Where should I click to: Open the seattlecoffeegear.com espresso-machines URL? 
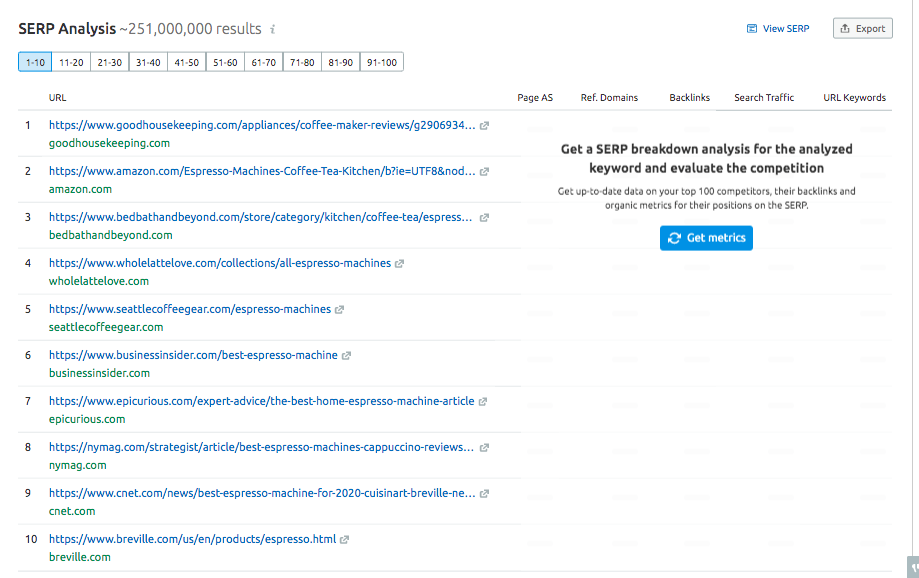[190, 309]
